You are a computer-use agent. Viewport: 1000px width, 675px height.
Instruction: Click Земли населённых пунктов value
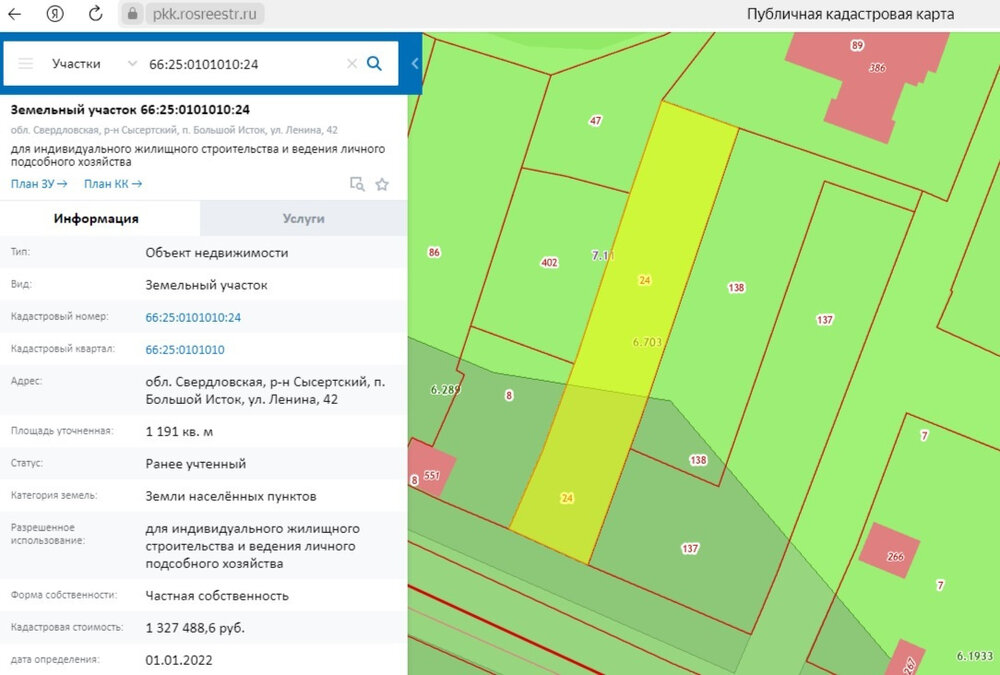tap(231, 496)
